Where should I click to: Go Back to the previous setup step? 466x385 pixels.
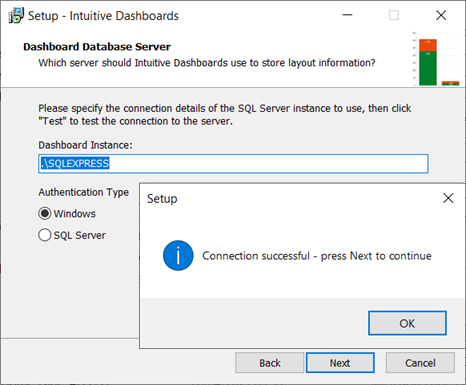point(269,363)
